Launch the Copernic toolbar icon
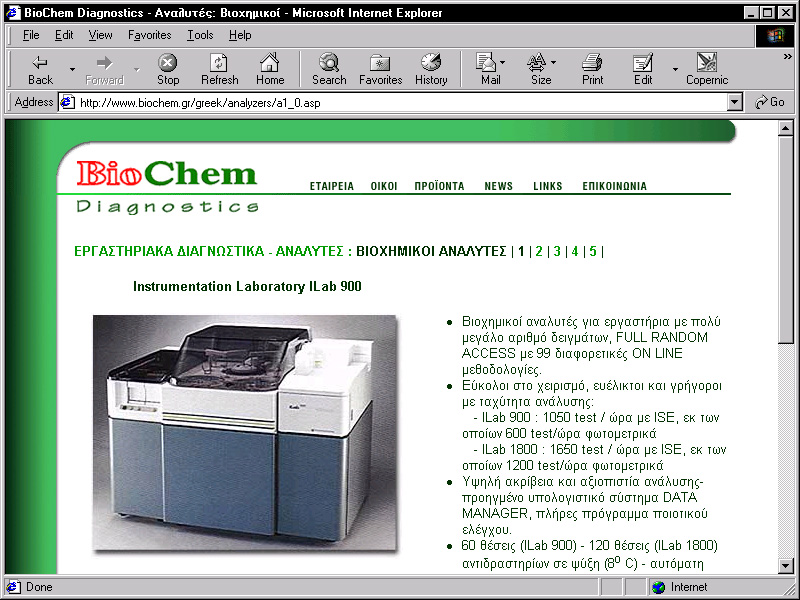 click(707, 70)
